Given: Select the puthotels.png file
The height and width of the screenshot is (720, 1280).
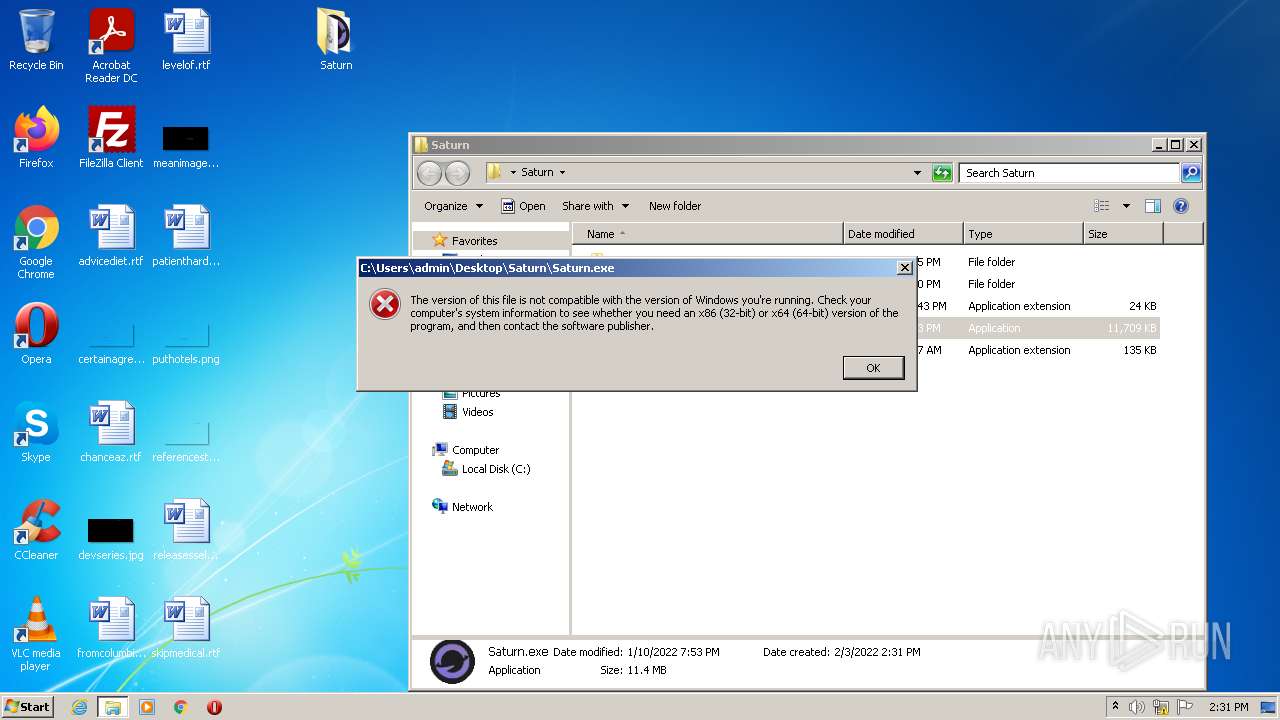Looking at the screenshot, I should (186, 343).
